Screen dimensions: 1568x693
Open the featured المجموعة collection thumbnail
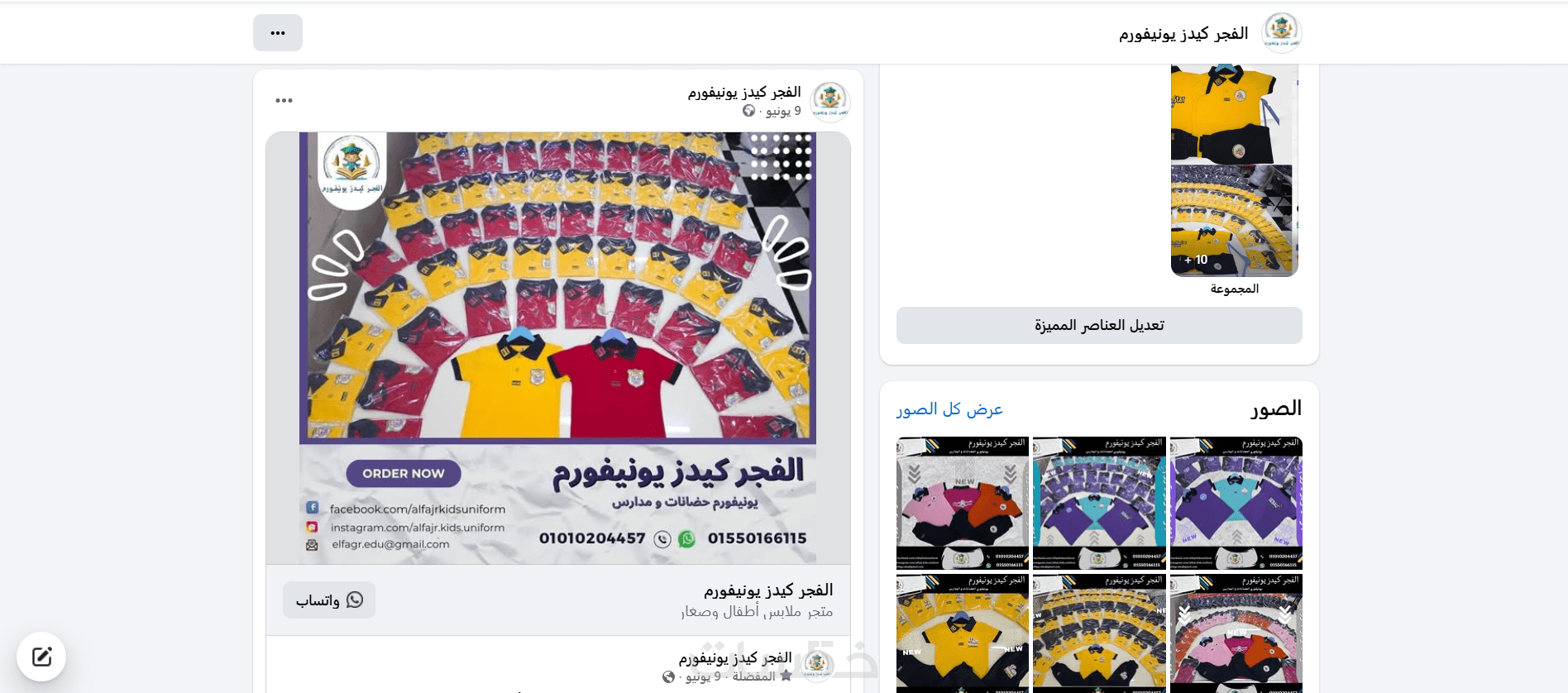tap(1234, 170)
